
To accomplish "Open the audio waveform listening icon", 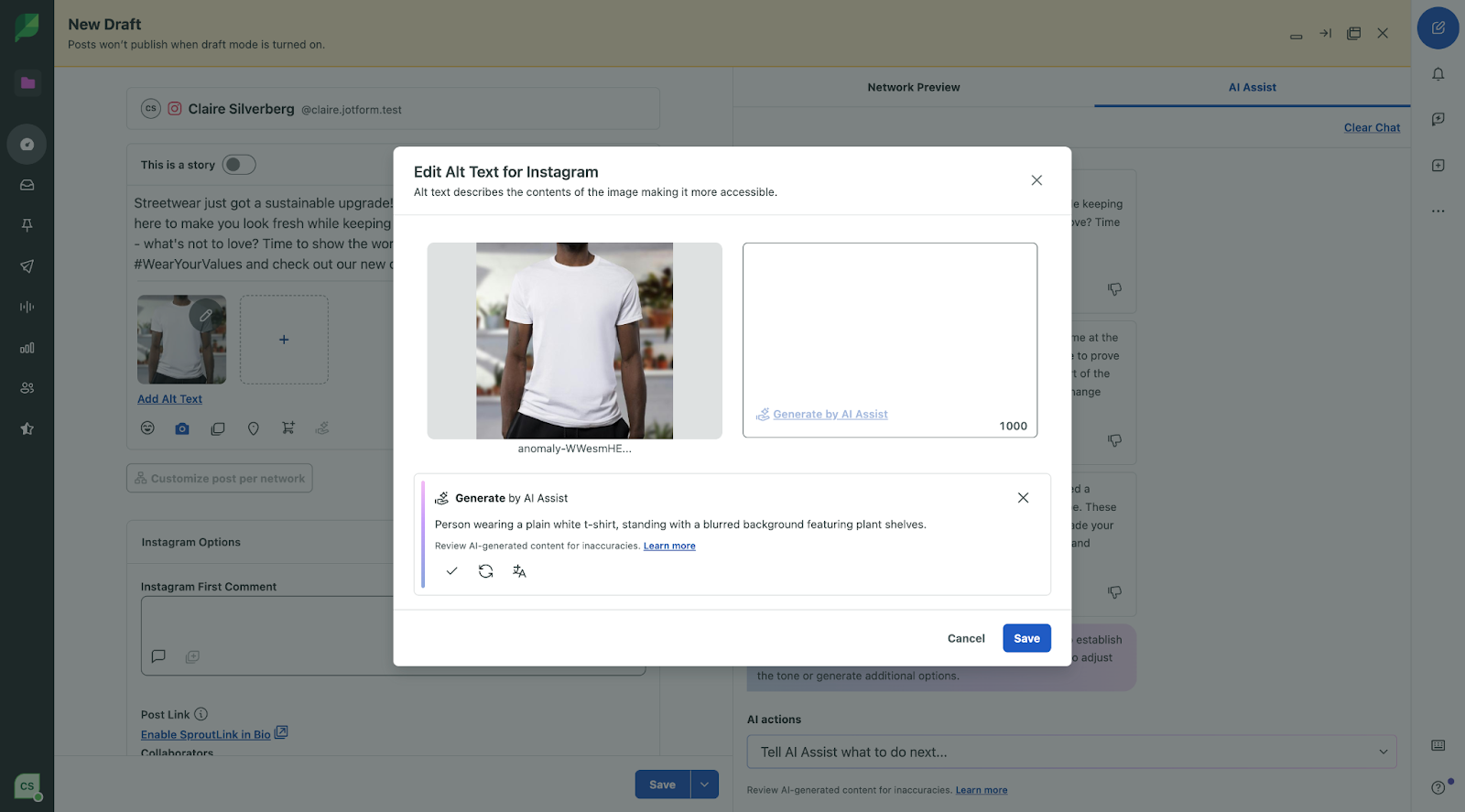I will [x=27, y=307].
